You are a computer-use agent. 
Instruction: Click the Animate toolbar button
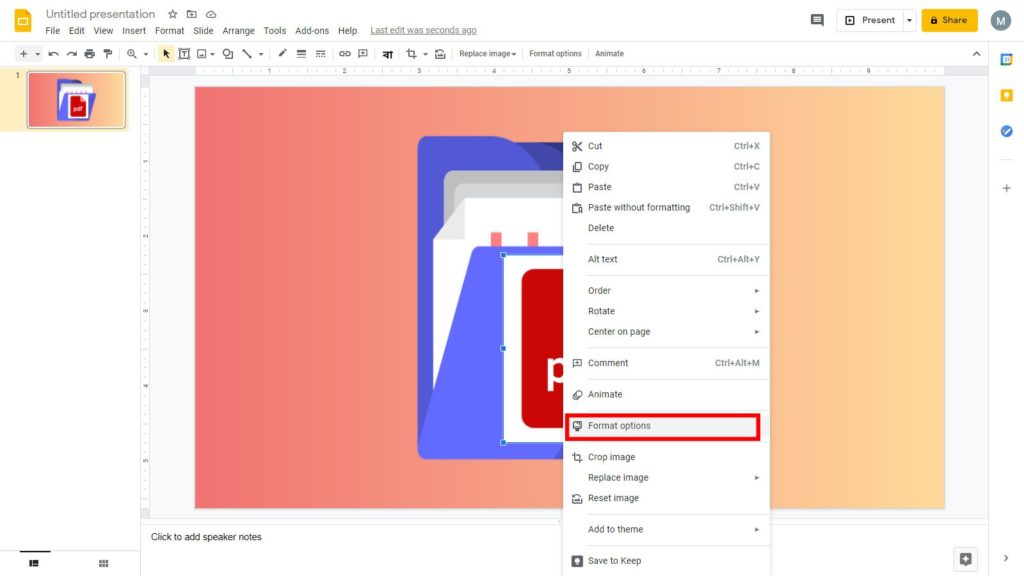[609, 54]
